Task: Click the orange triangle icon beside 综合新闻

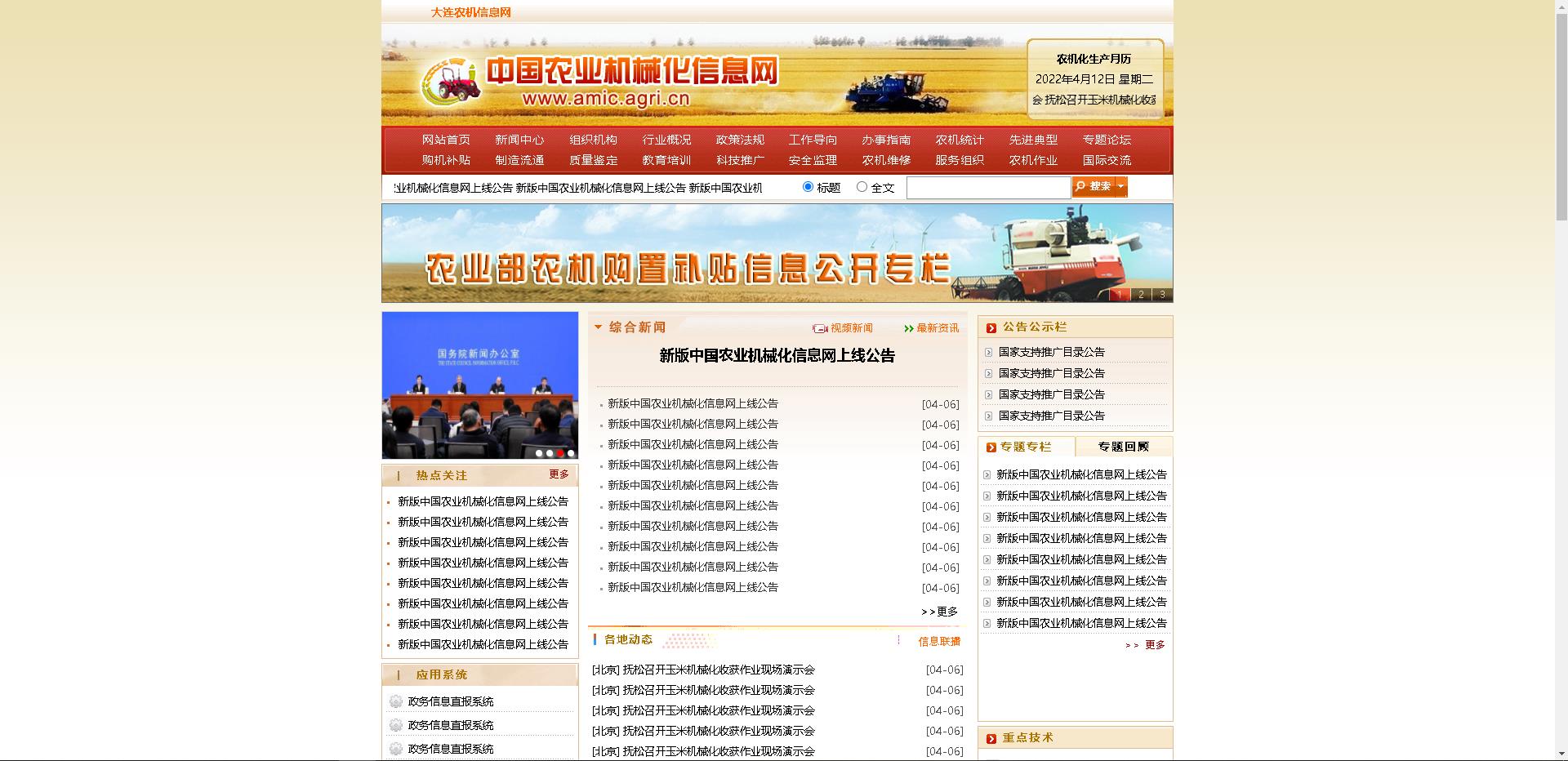Action: coord(599,327)
